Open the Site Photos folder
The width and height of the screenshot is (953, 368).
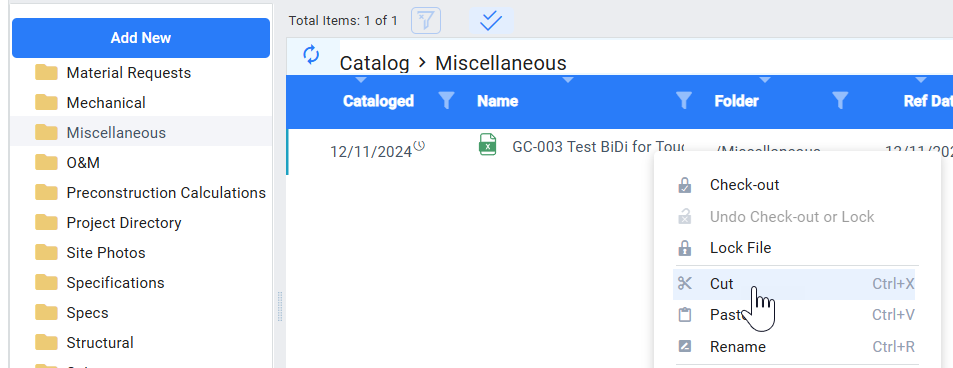tap(106, 253)
